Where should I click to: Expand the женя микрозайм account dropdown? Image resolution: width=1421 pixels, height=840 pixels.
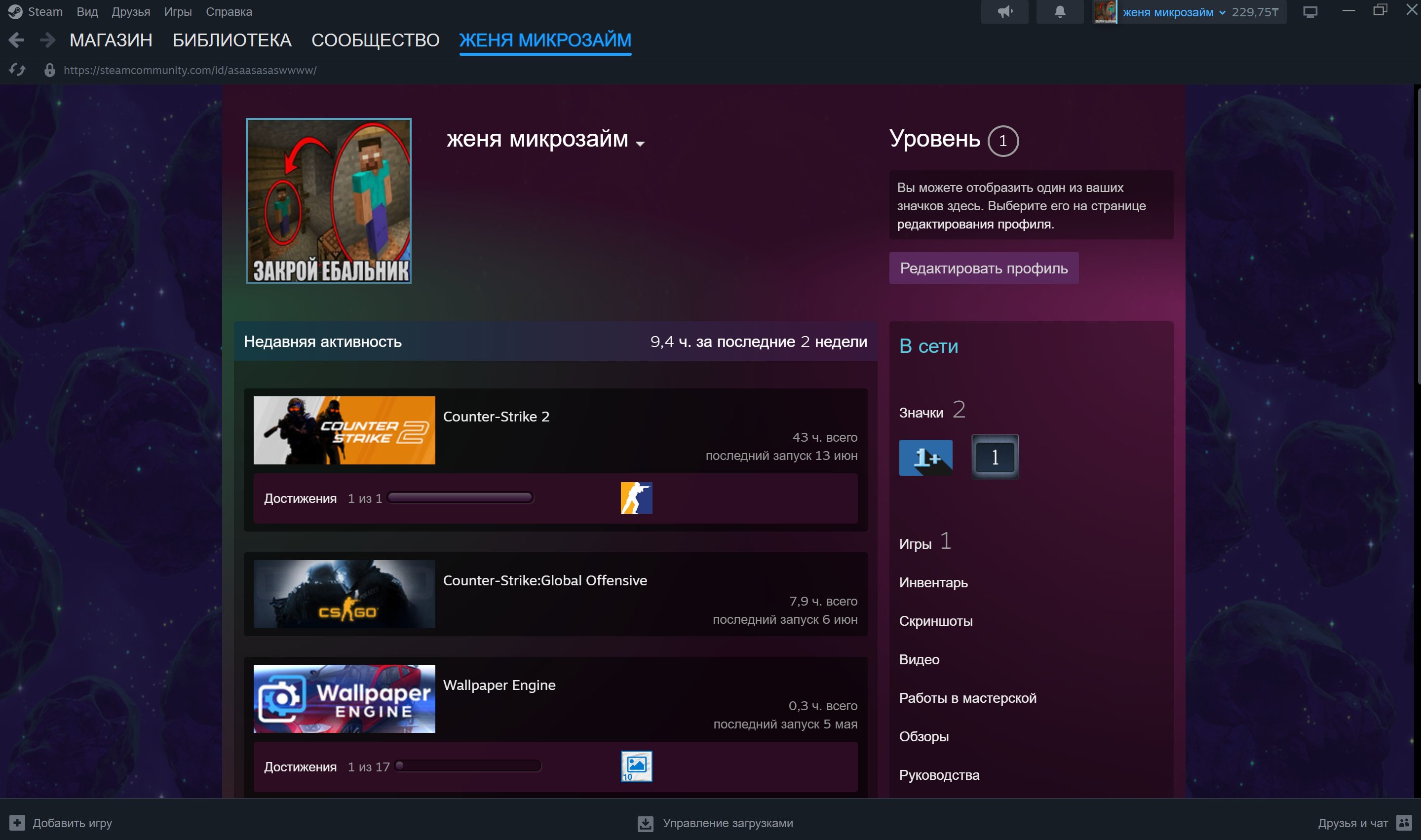1174,12
